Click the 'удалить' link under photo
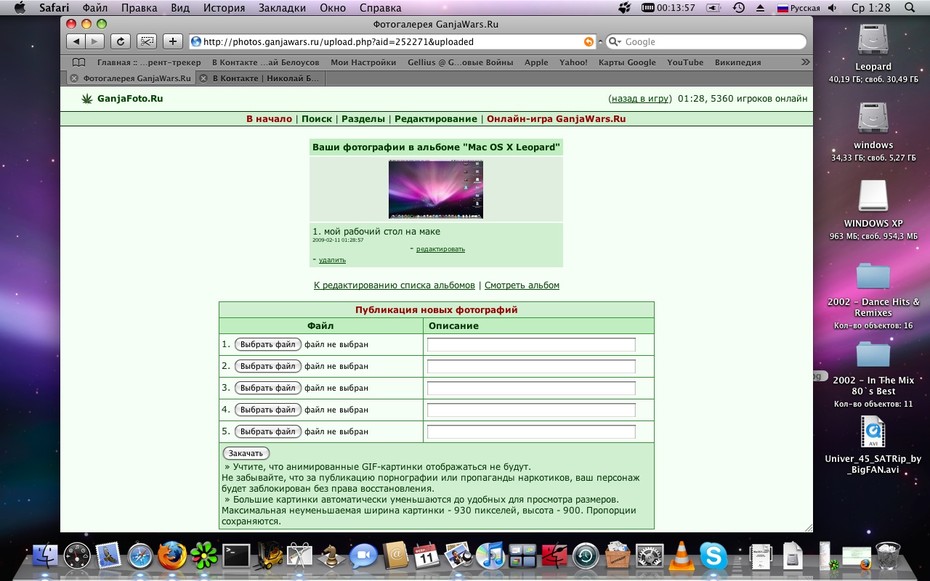 [x=332, y=260]
